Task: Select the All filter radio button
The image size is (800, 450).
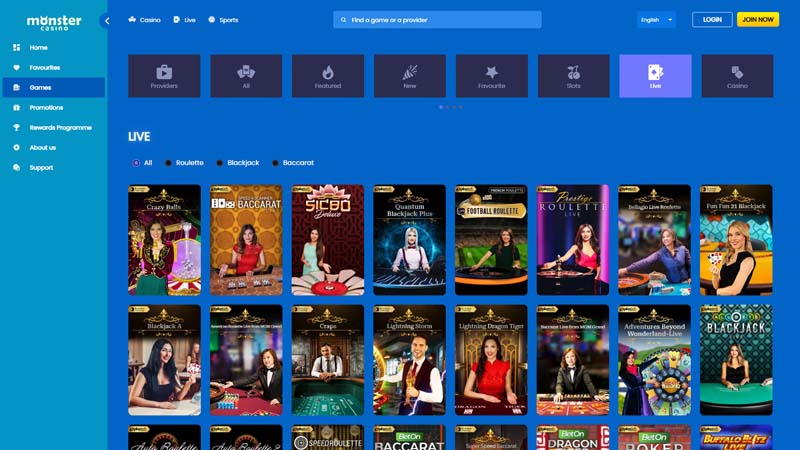Action: 136,163
